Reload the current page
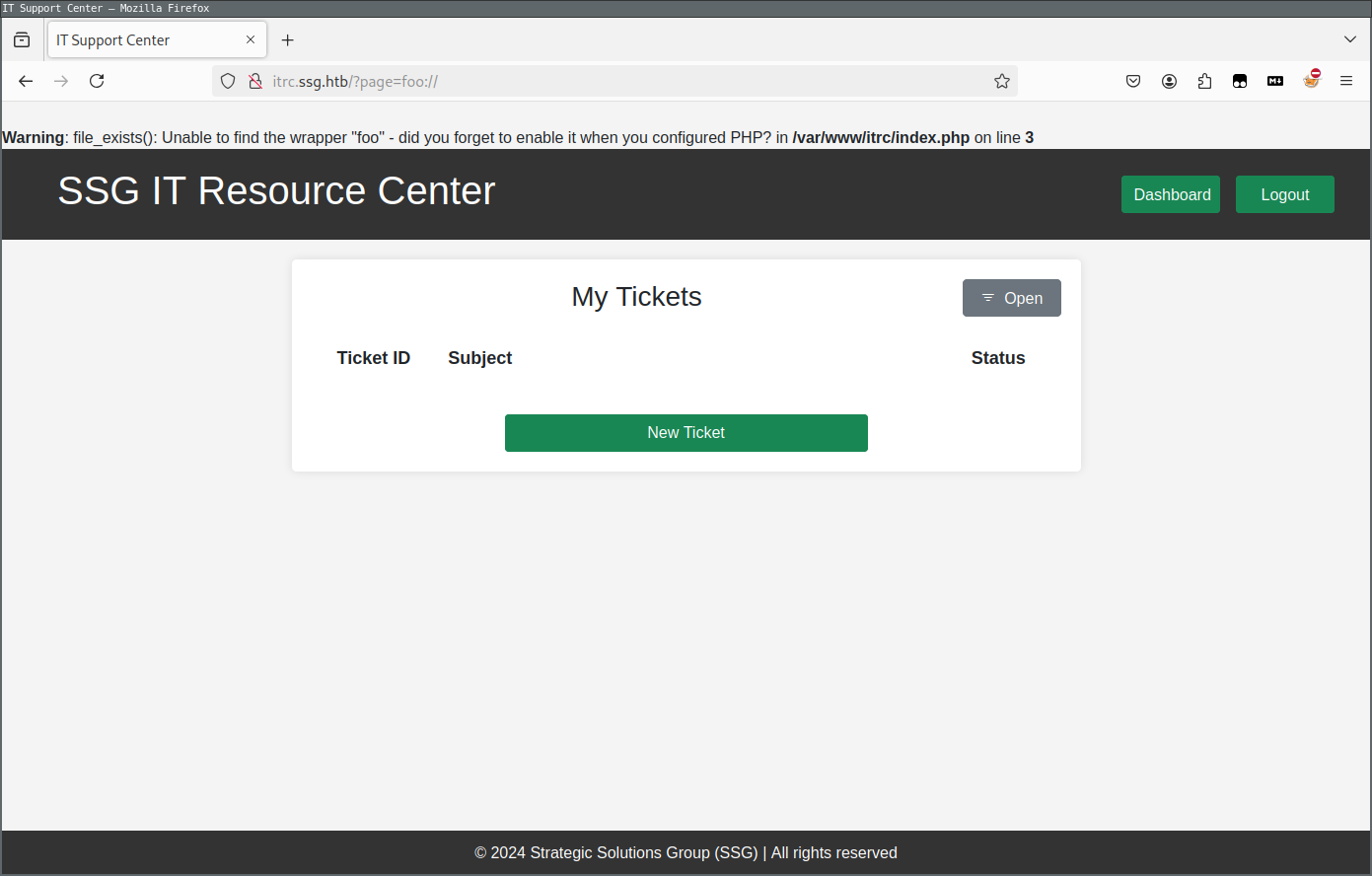 click(x=97, y=81)
